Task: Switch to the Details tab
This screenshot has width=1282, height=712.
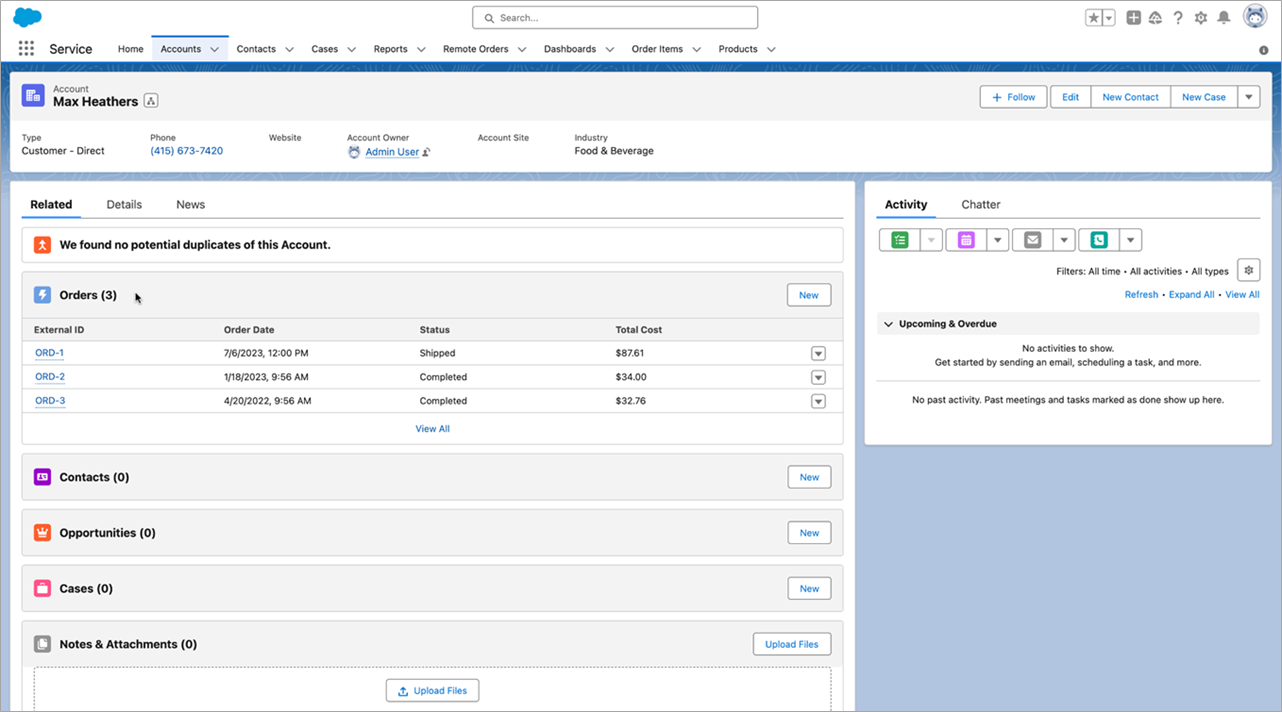Action: point(124,204)
